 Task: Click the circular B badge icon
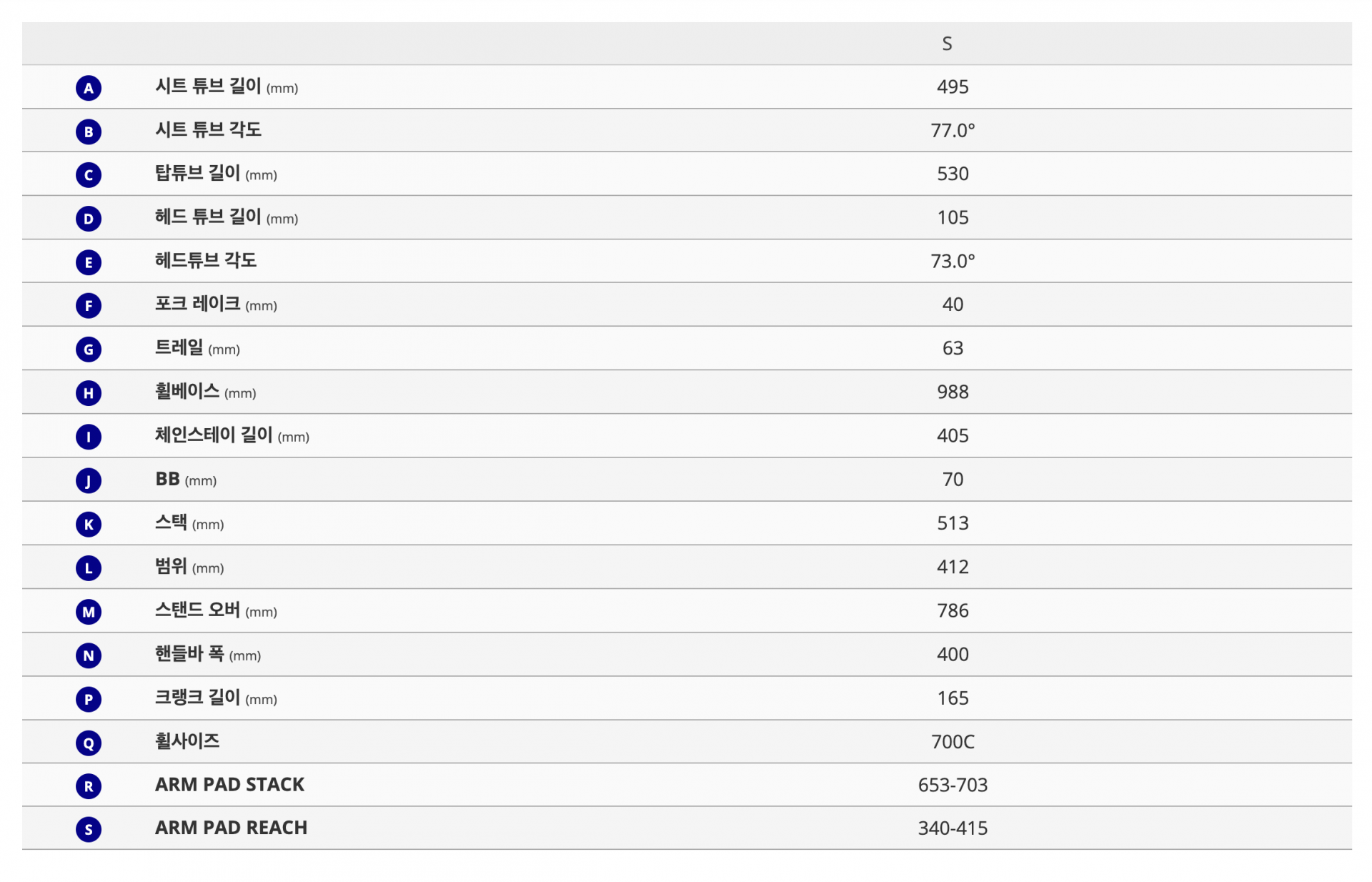89,132
